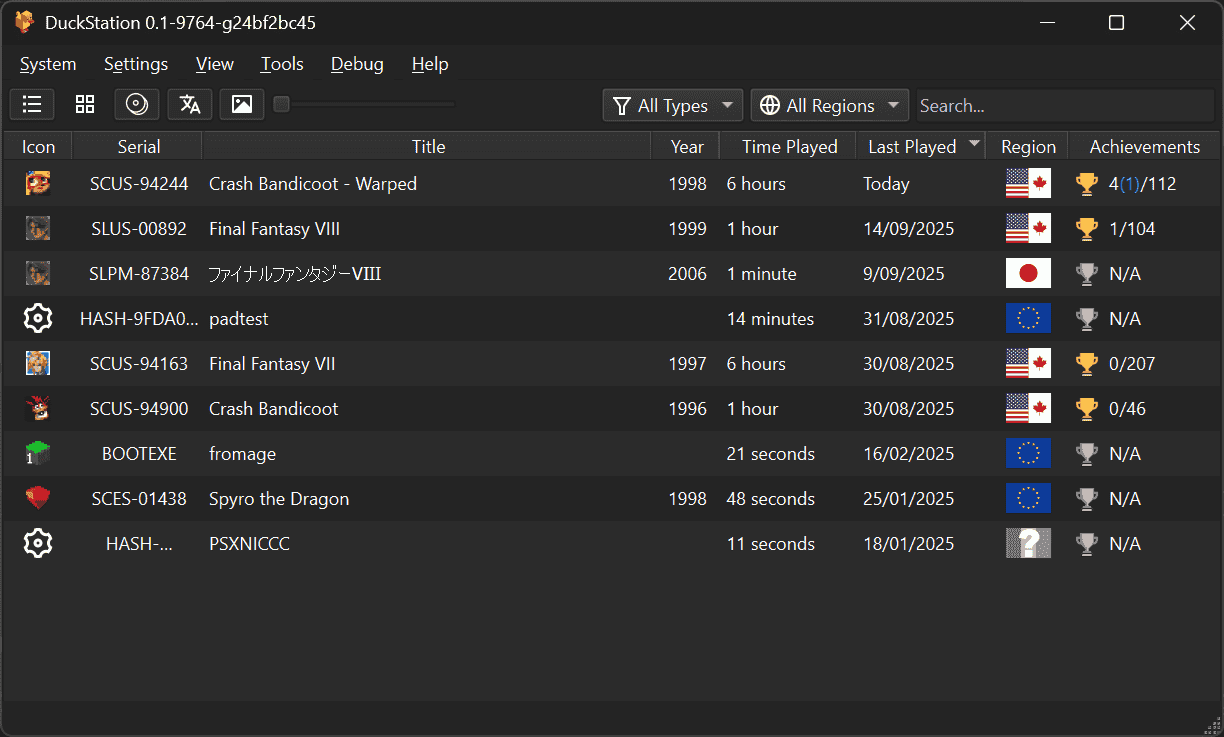Click the Crash Bandicoot - Warped game icon
The image size is (1224, 737).
(x=38, y=184)
